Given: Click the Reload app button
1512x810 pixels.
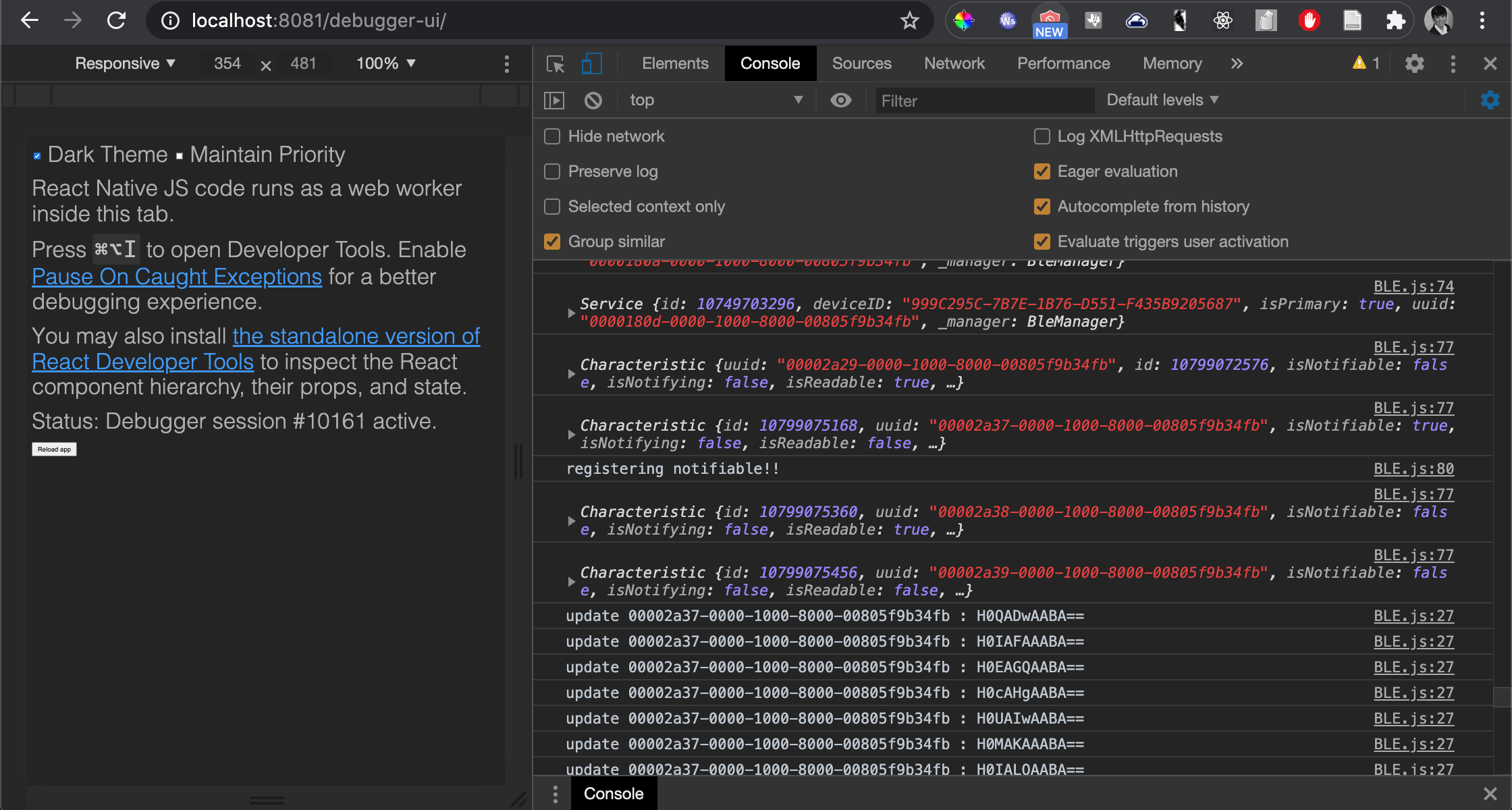Looking at the screenshot, I should (x=54, y=450).
